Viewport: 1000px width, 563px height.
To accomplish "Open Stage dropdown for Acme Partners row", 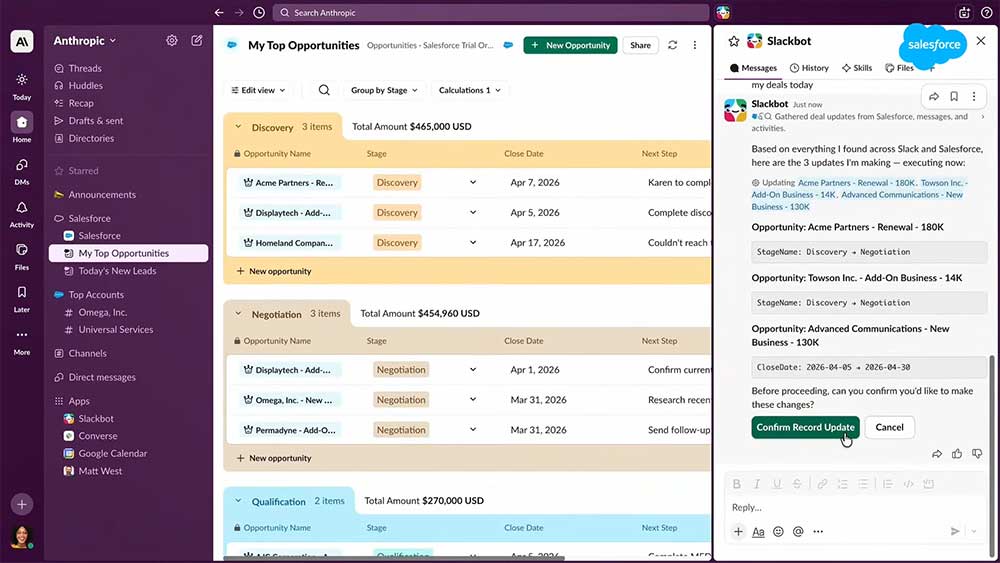I will pos(473,183).
